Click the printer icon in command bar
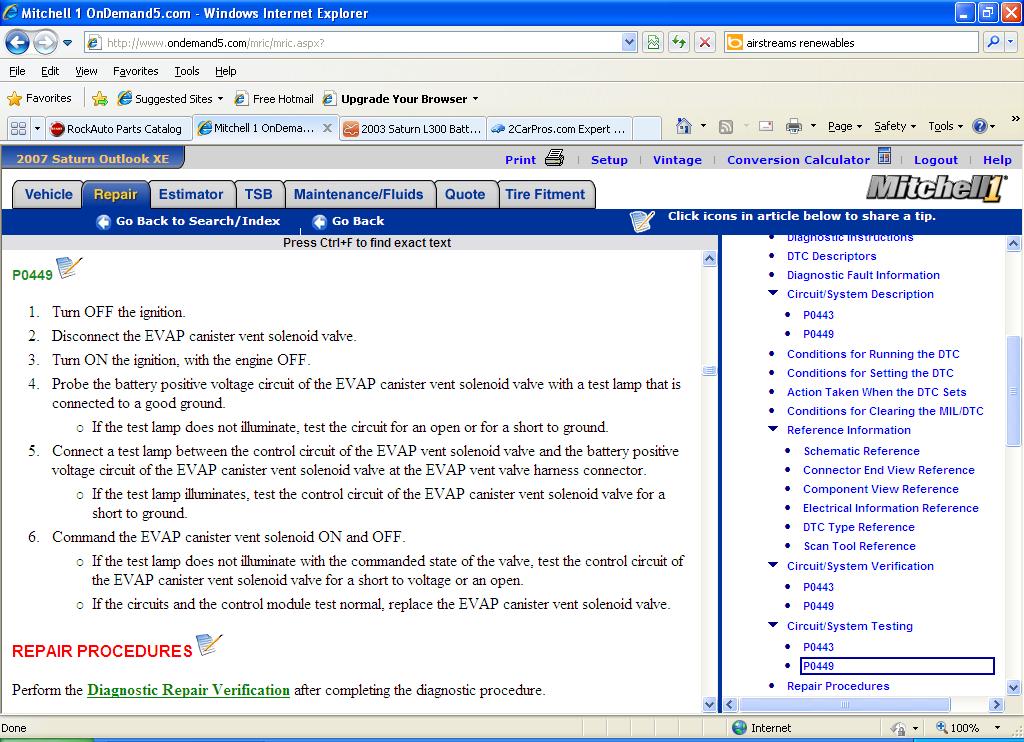 [x=793, y=126]
